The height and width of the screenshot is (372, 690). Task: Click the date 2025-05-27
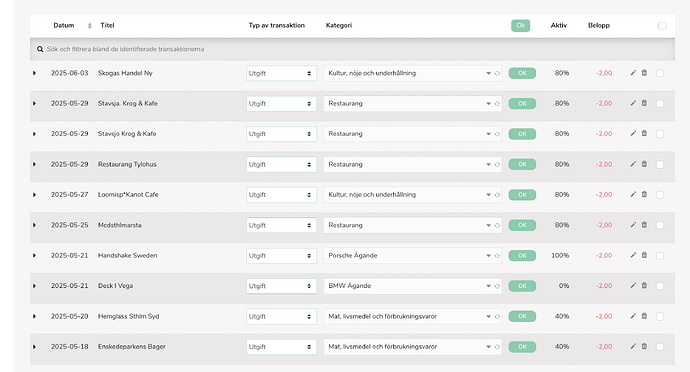click(x=70, y=195)
